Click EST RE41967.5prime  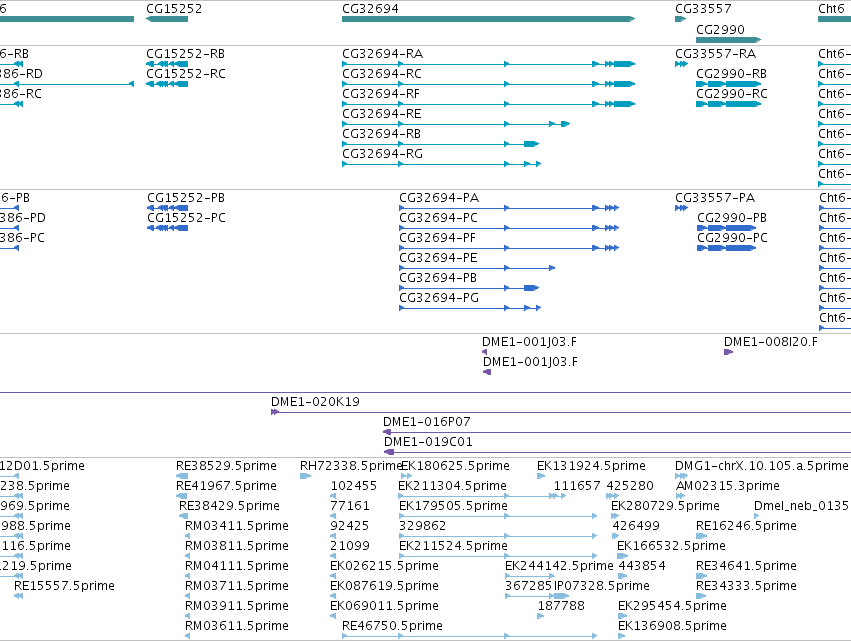(x=226, y=486)
